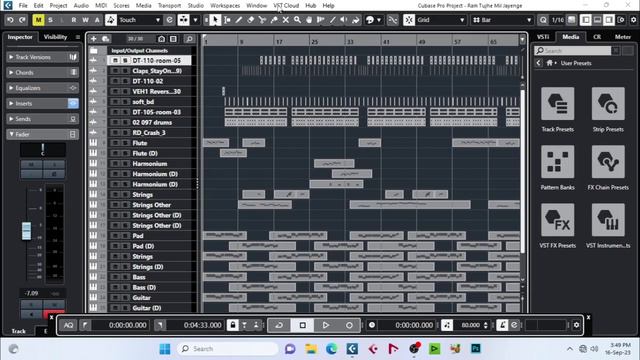
Task: Click the home icon in Media browser
Action: click(549, 63)
